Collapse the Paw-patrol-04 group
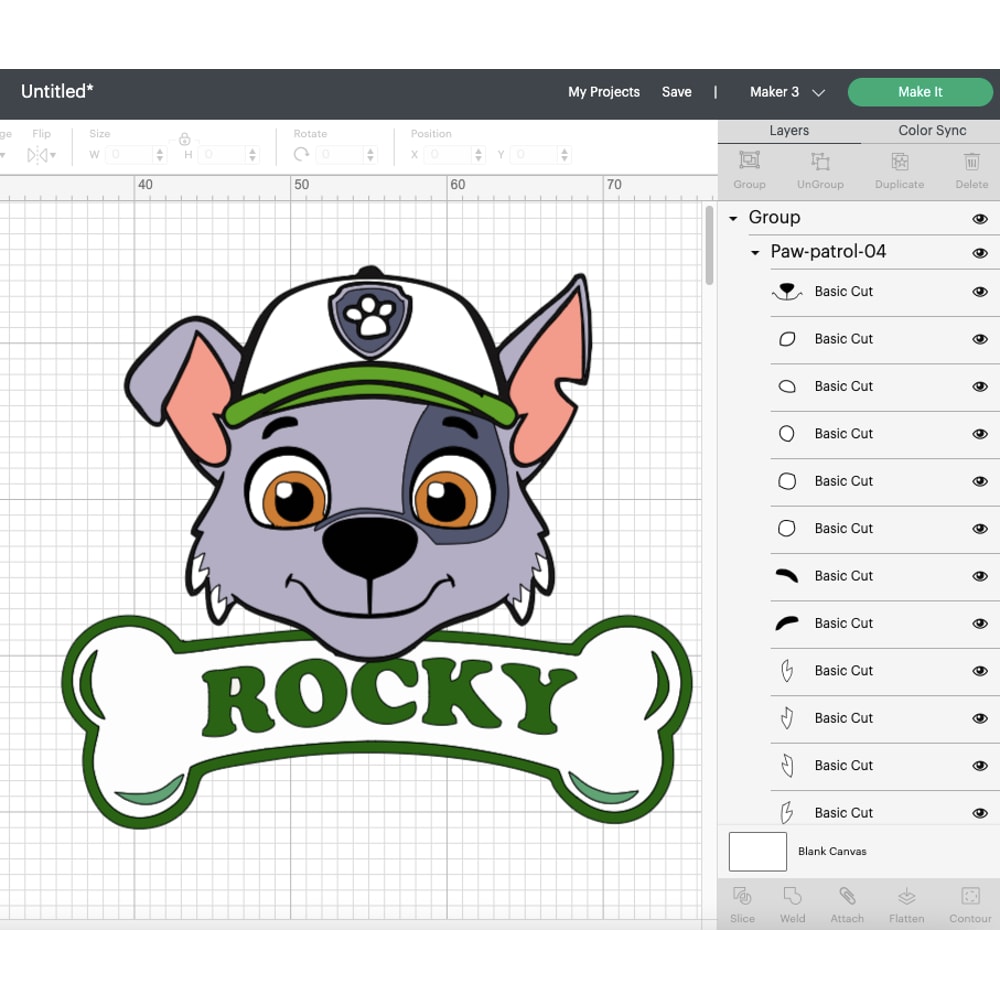 click(x=755, y=253)
